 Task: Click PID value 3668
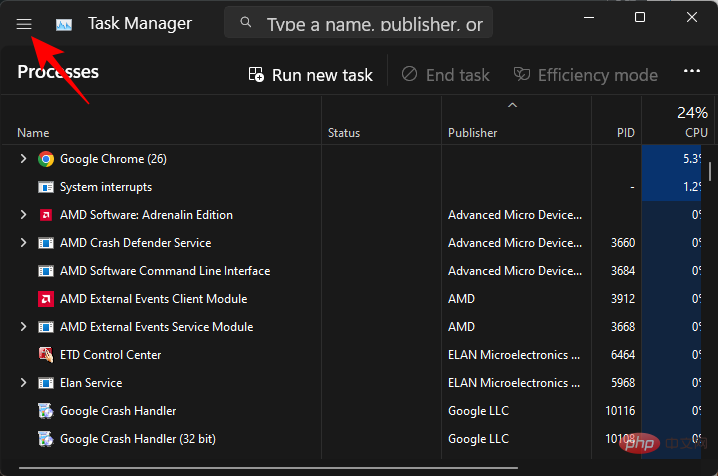click(x=623, y=327)
